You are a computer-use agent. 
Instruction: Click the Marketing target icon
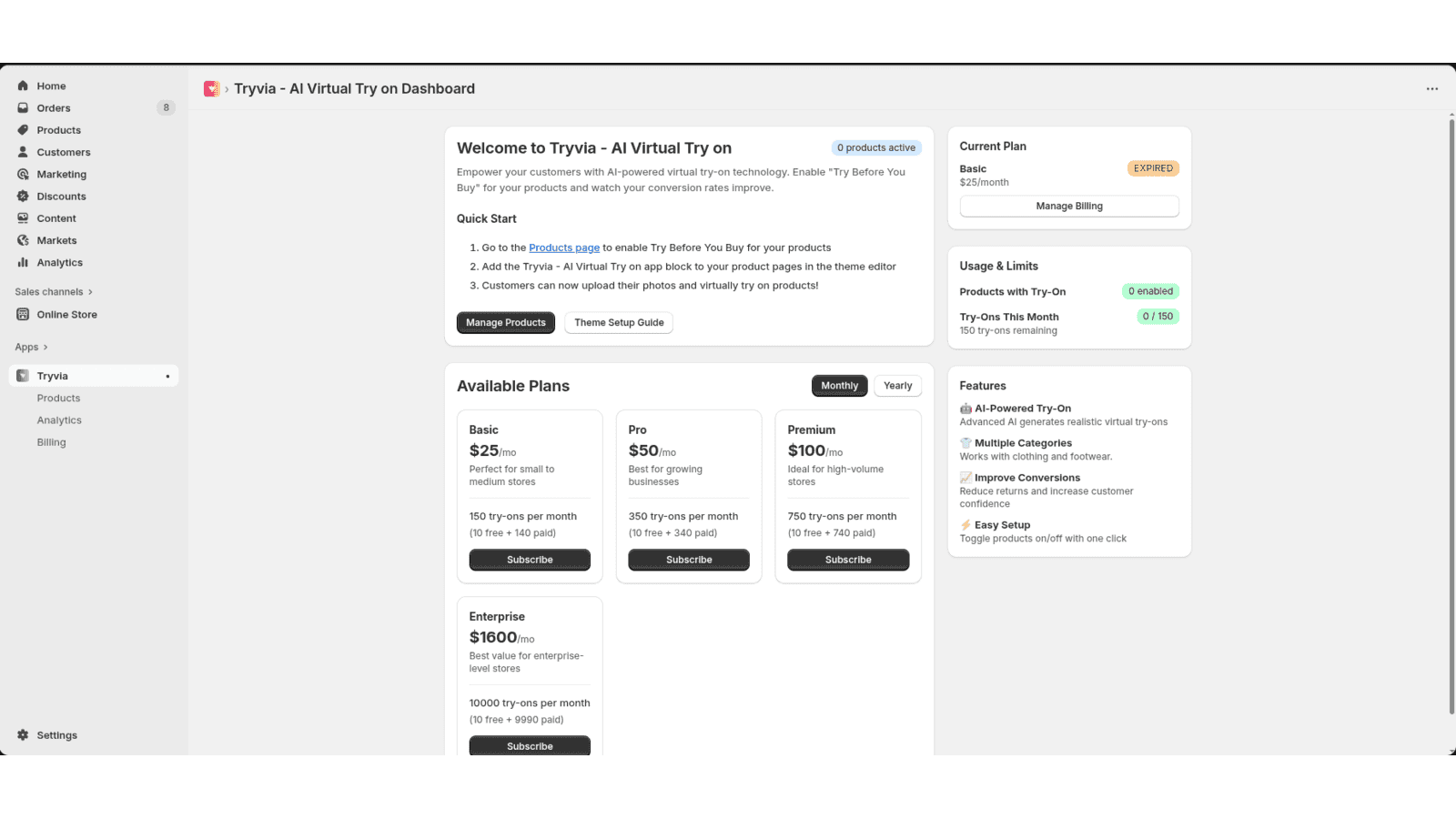(x=23, y=174)
